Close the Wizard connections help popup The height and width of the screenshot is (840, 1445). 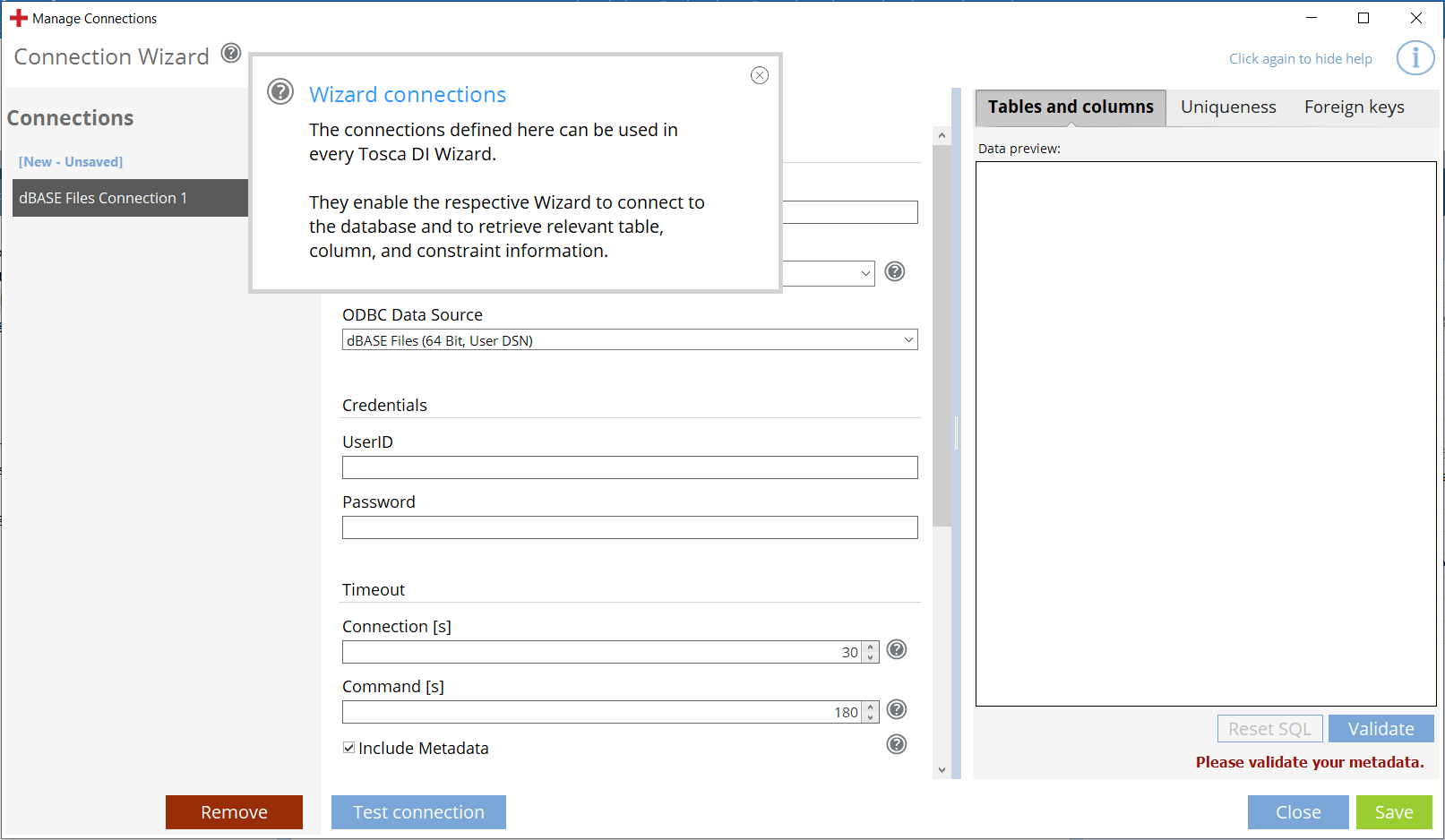(760, 75)
